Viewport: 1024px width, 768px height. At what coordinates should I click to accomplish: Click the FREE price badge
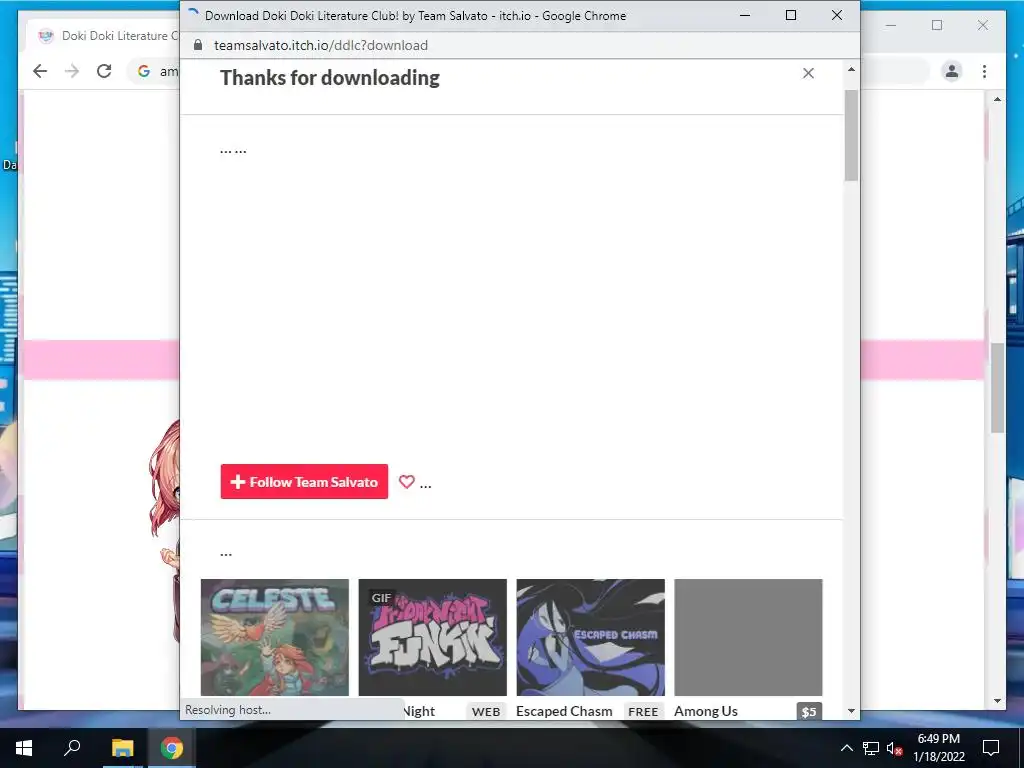tap(643, 711)
